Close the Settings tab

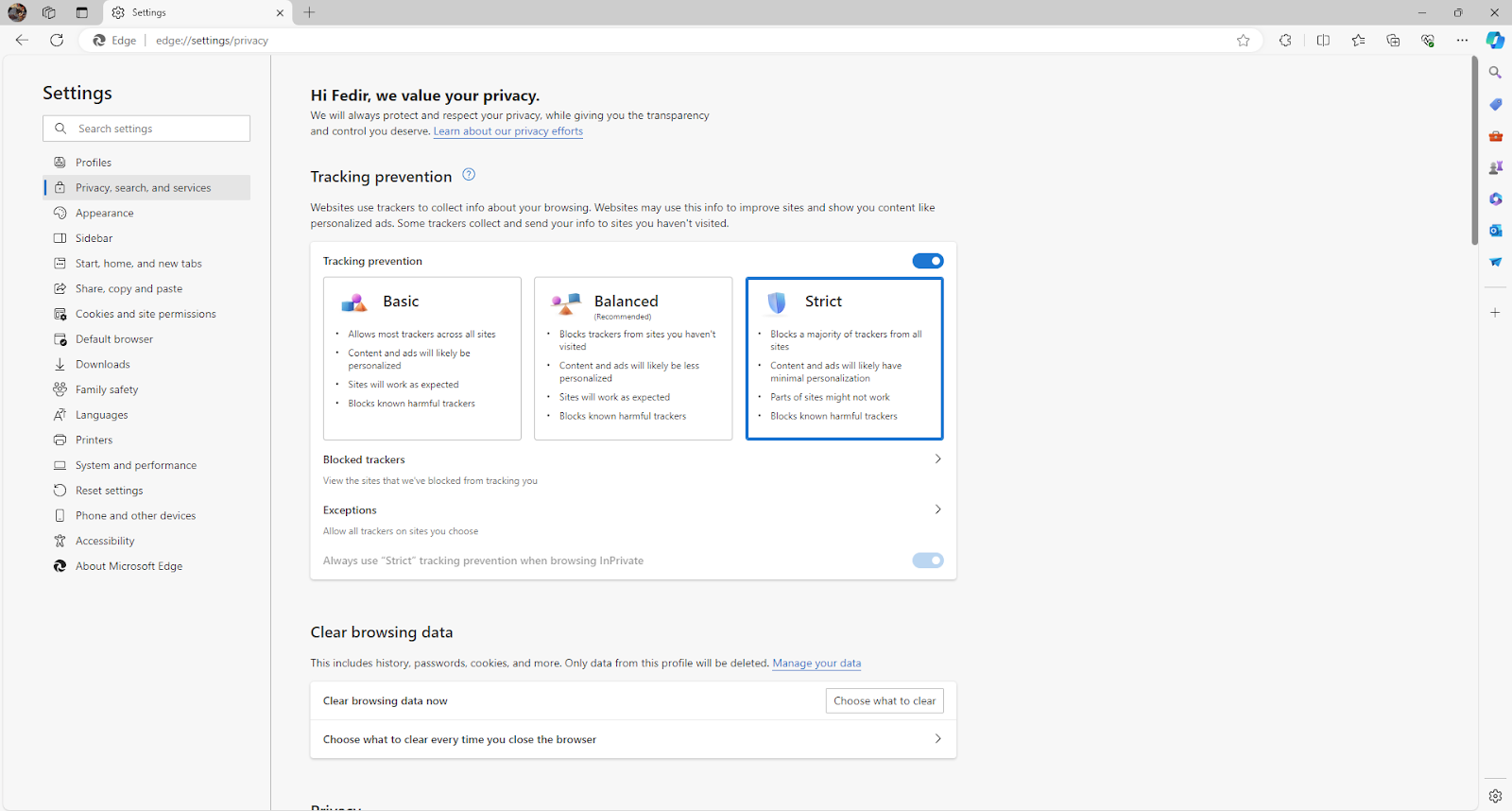280,12
